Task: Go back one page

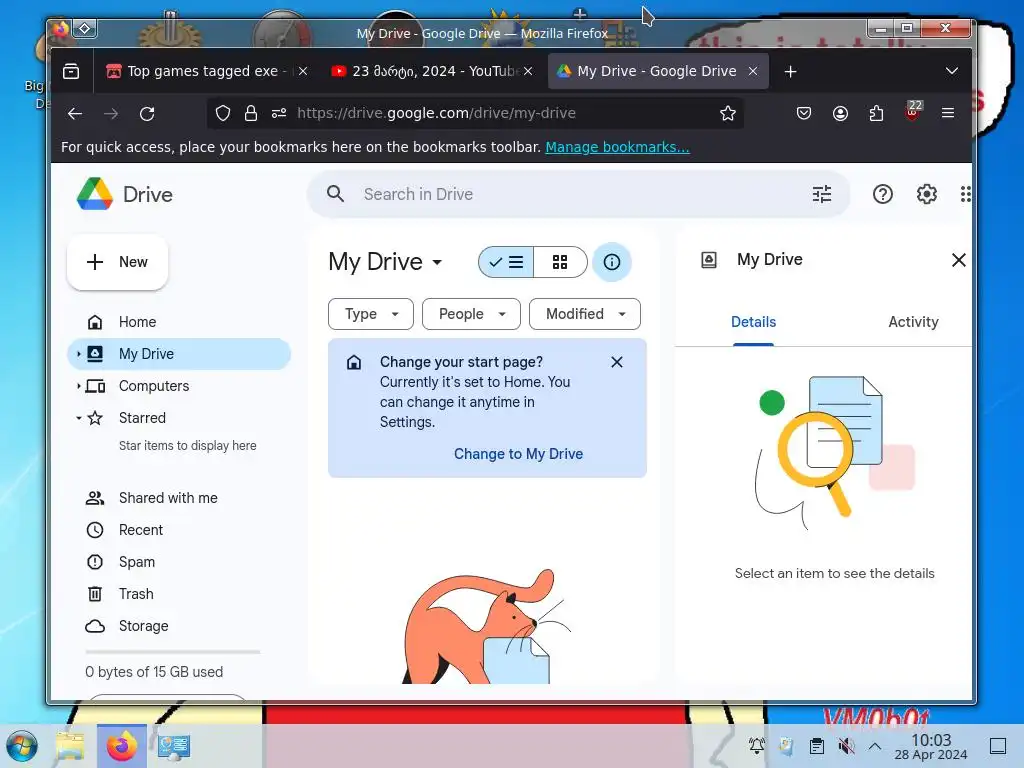Action: click(75, 114)
